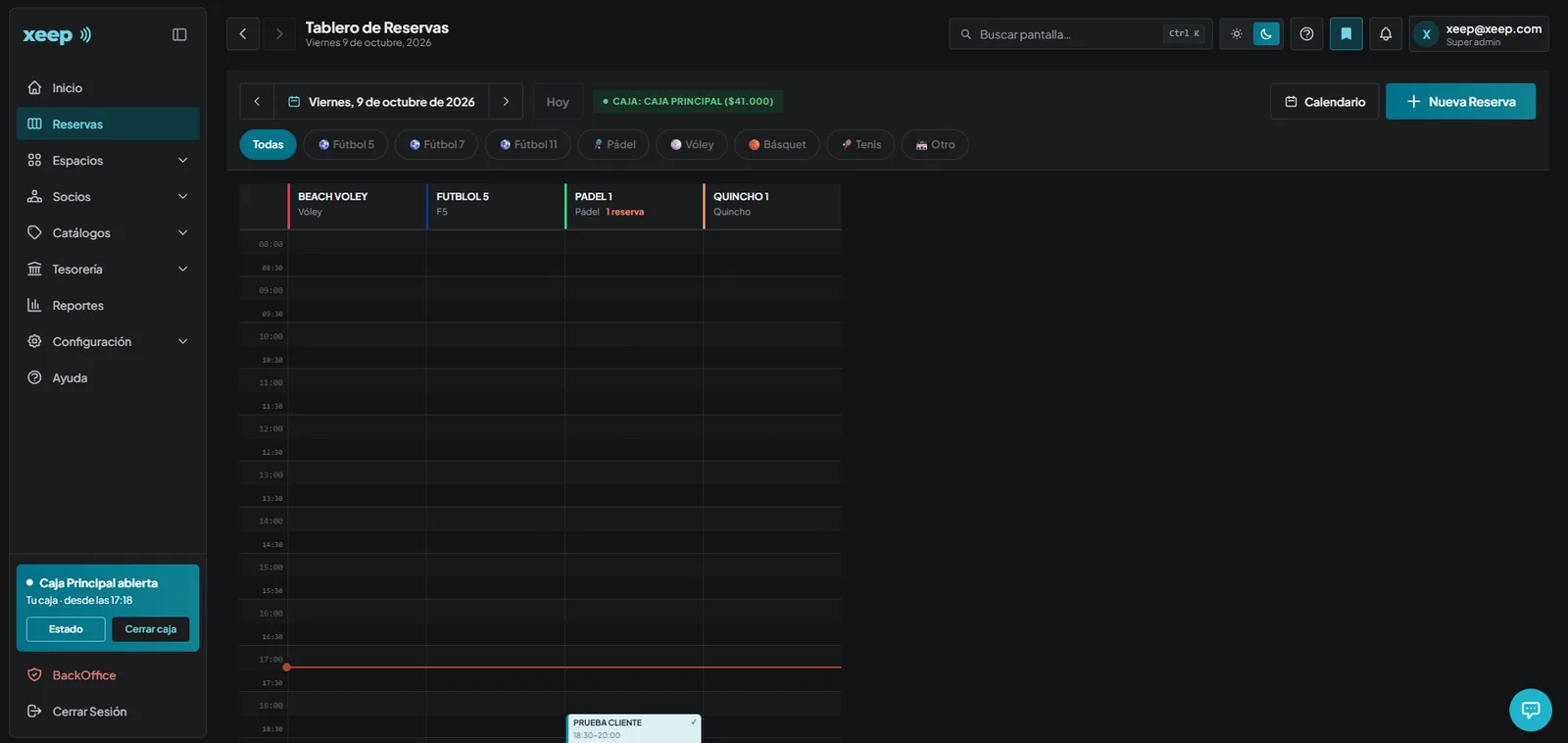Open Calendario view button
Viewport: 1568px width, 743px height.
click(x=1324, y=102)
